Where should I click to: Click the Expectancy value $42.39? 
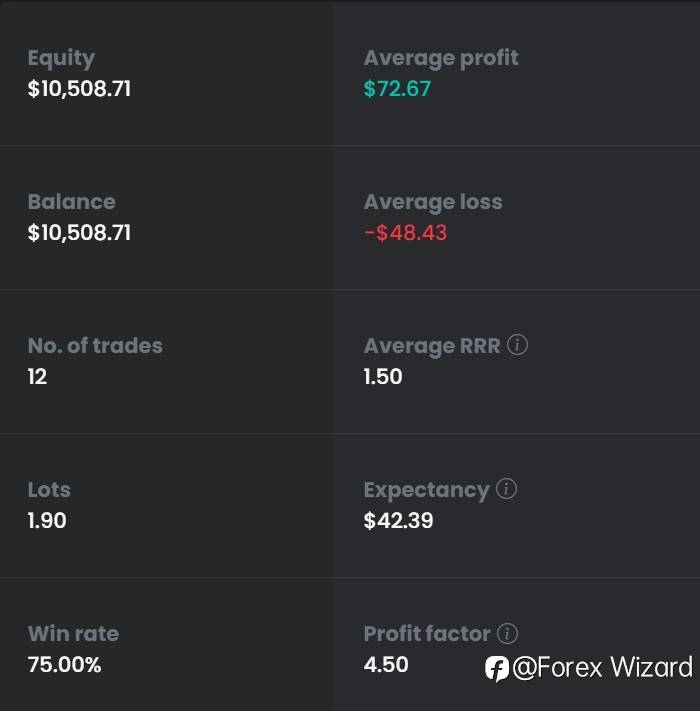pos(399,520)
